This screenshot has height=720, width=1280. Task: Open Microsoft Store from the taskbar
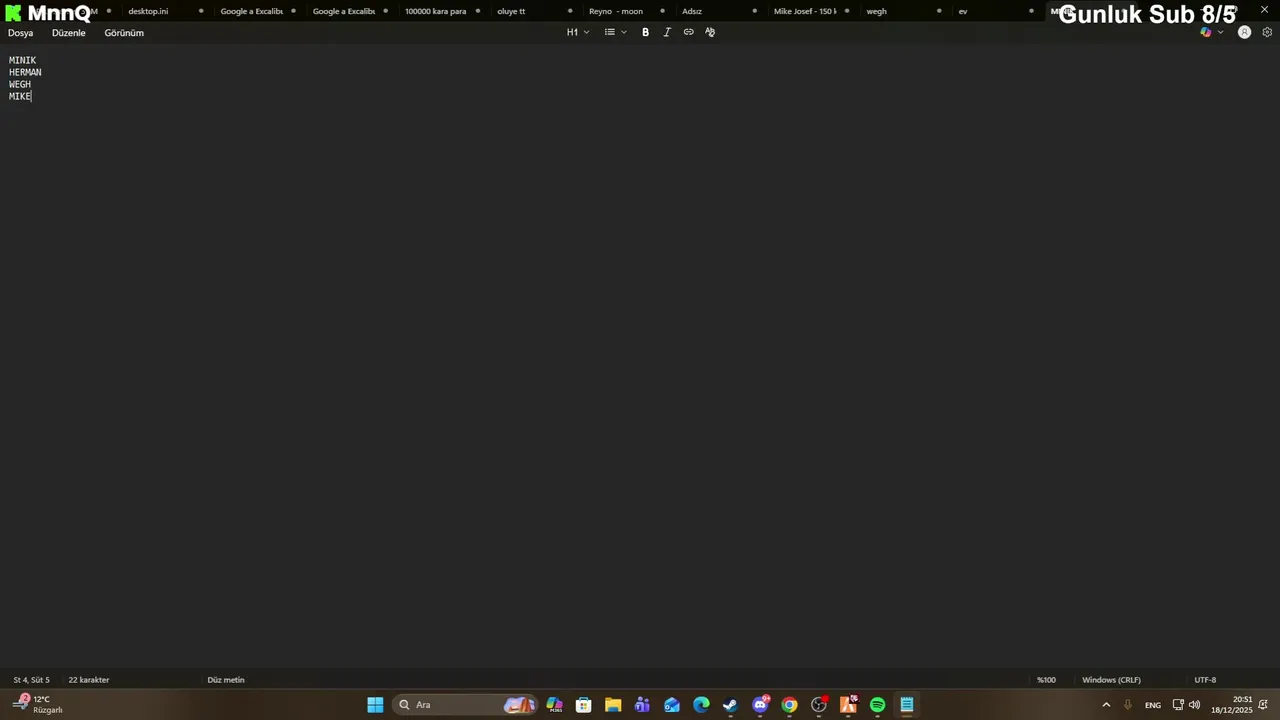(584, 705)
